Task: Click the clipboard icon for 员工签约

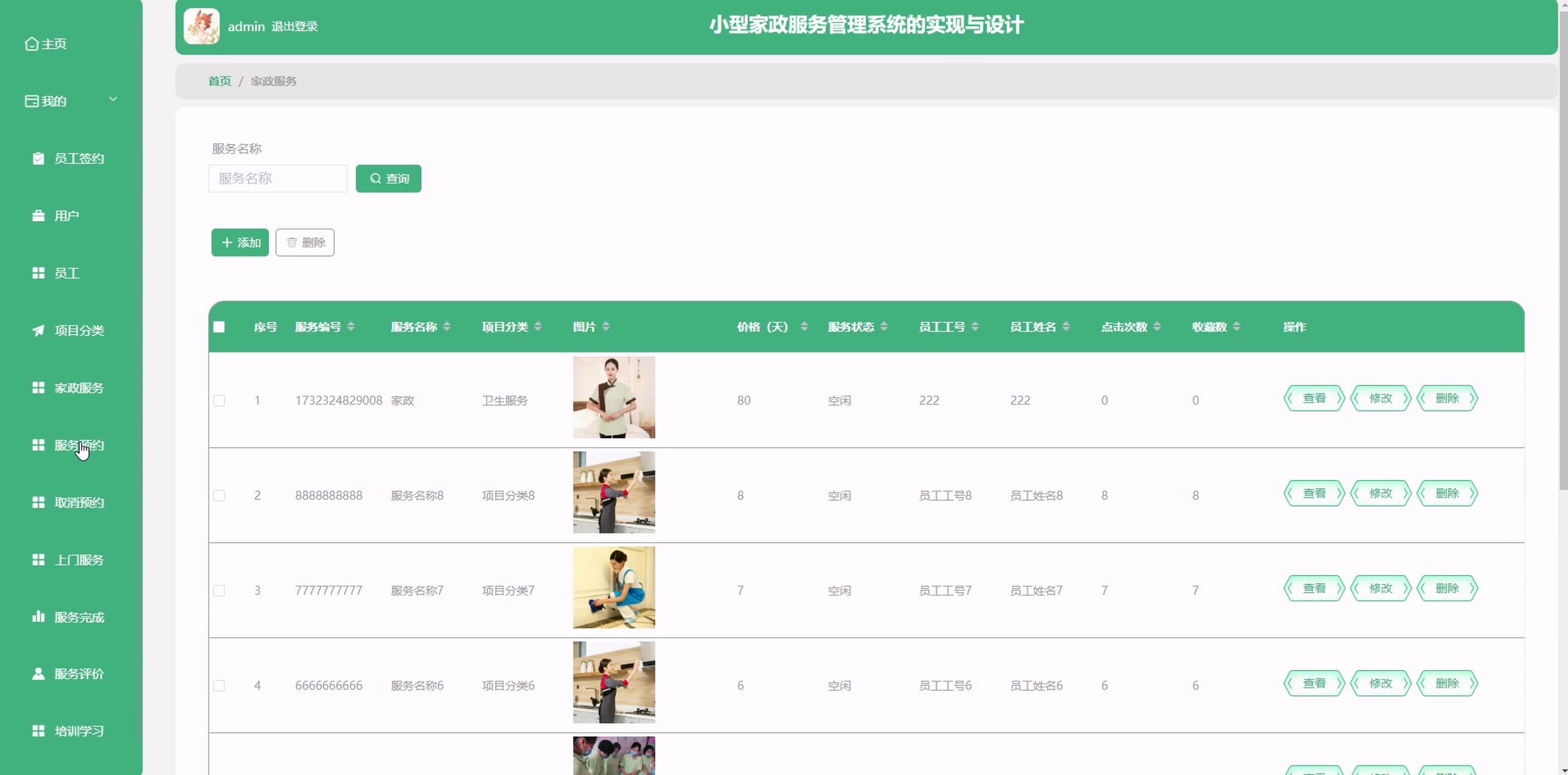Action: pos(38,159)
